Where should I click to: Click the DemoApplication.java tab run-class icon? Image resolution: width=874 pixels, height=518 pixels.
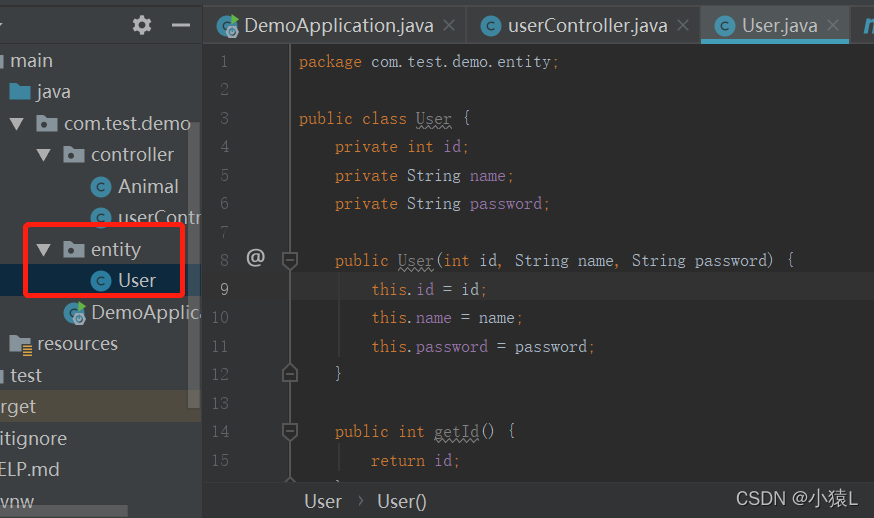point(227,26)
